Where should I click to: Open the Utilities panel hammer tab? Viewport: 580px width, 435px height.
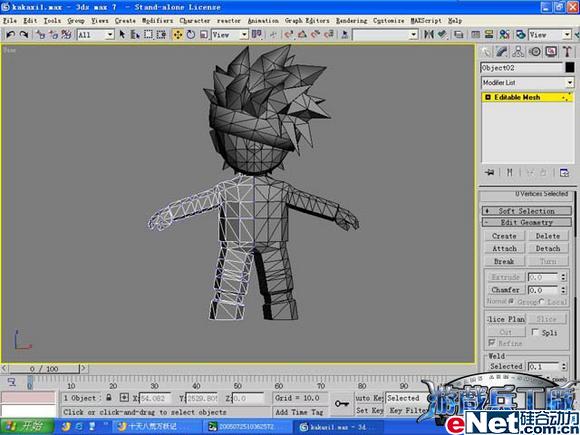click(x=567, y=52)
